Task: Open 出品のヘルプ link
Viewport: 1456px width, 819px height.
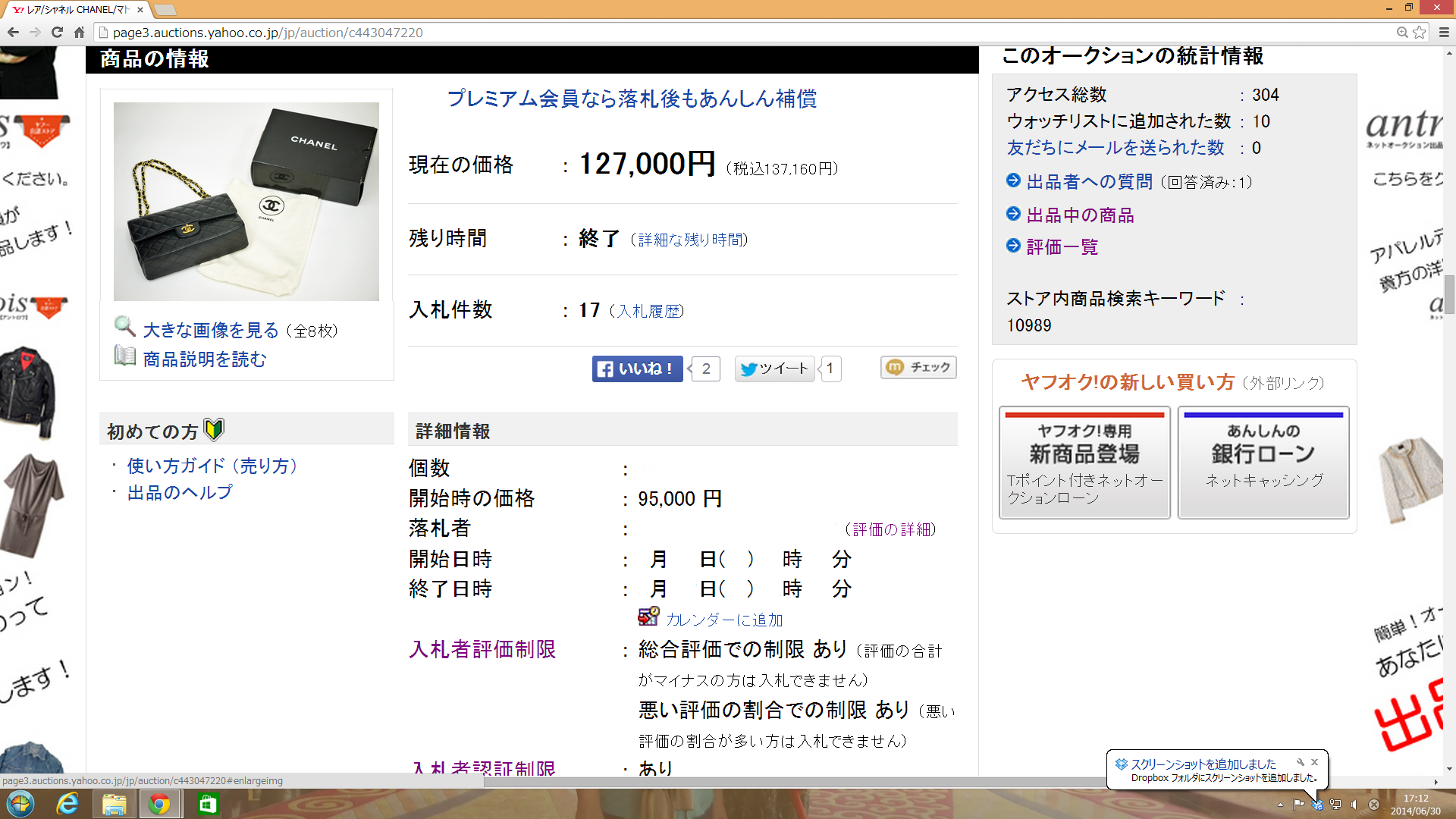Action: [x=180, y=493]
